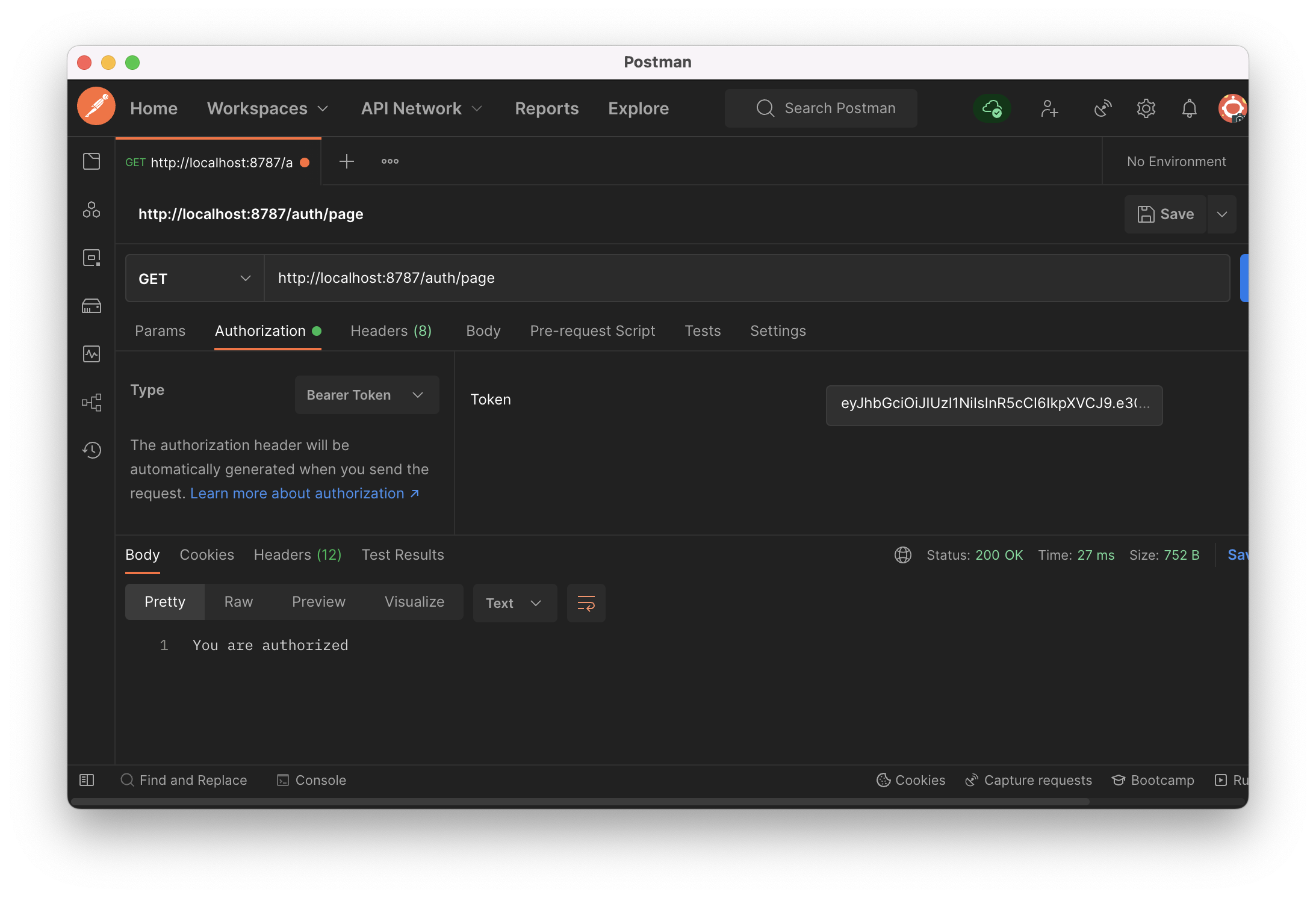Expand the Text response format dropdown

[514, 603]
